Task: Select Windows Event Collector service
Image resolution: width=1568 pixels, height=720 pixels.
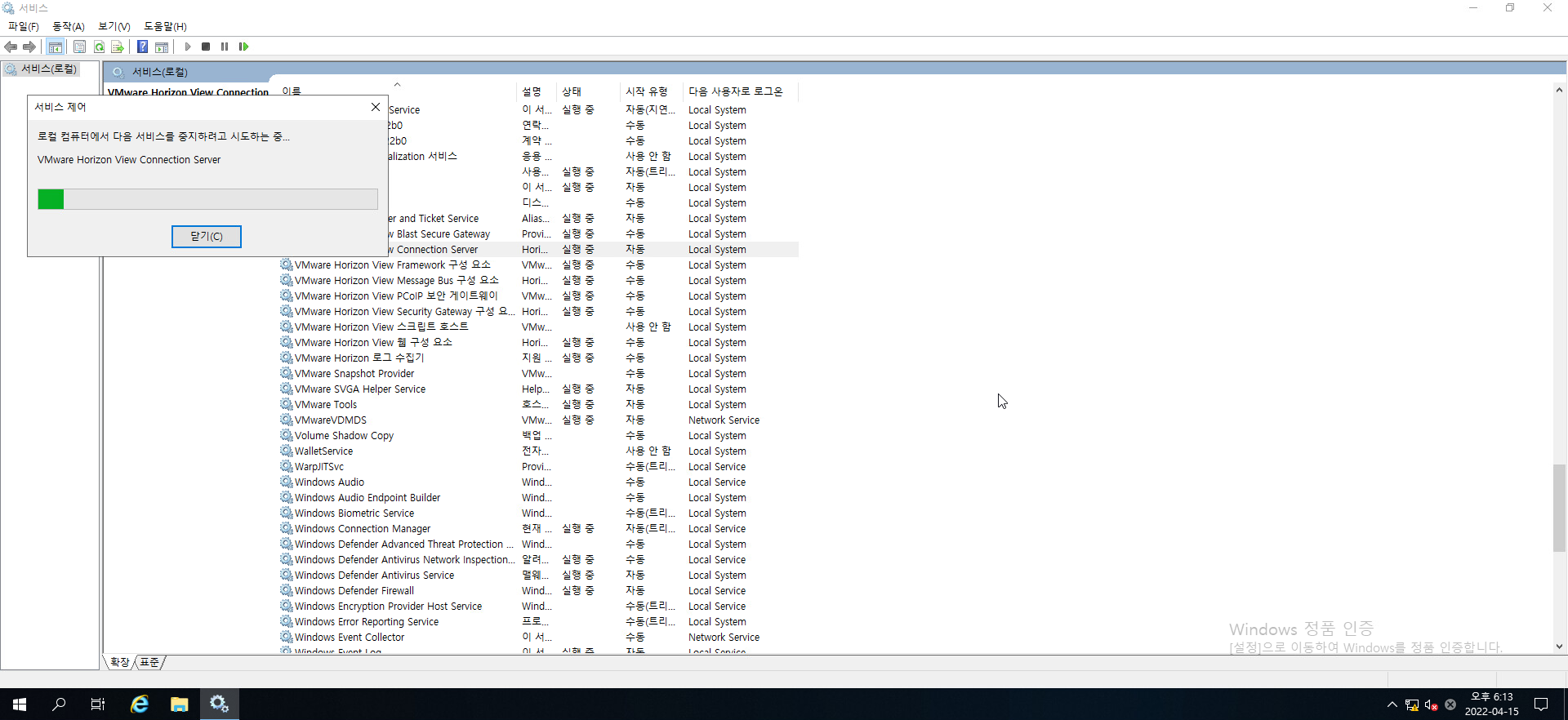Action: tap(539, 638)
